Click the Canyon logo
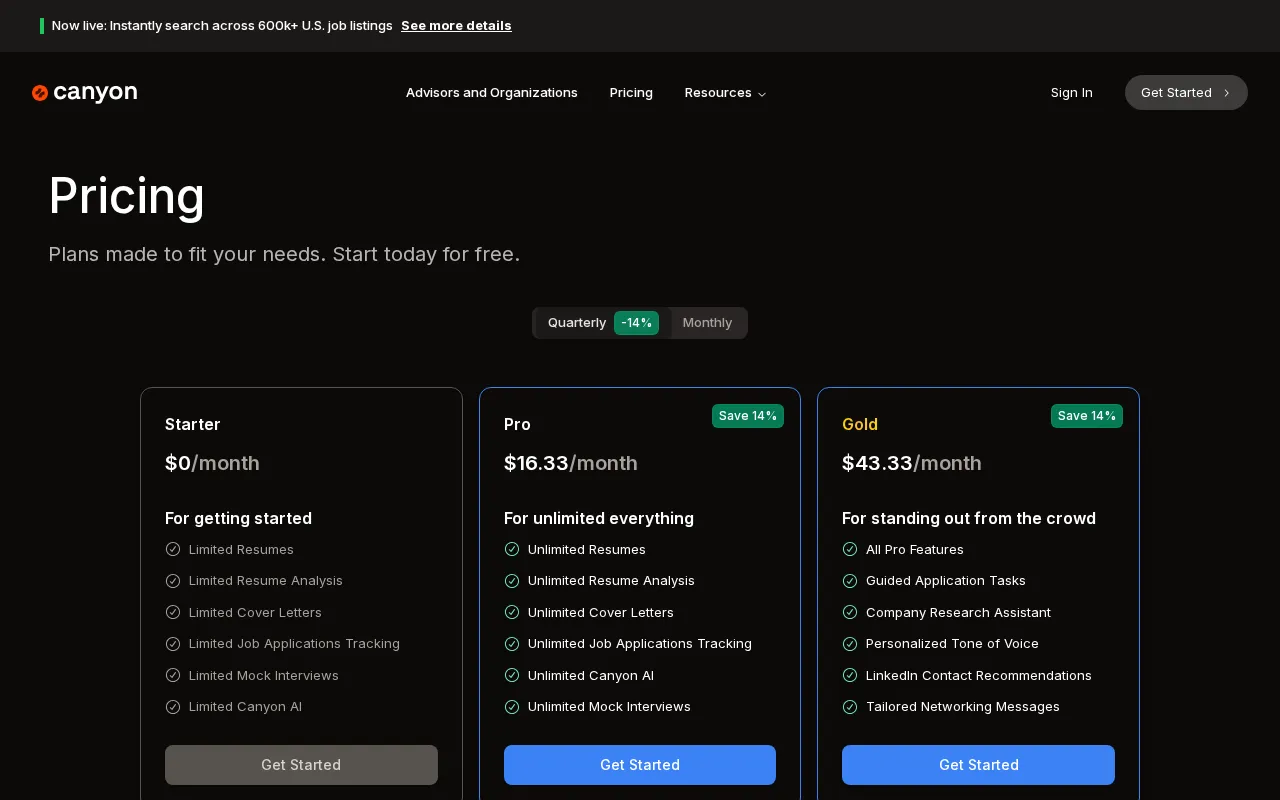 (84, 93)
